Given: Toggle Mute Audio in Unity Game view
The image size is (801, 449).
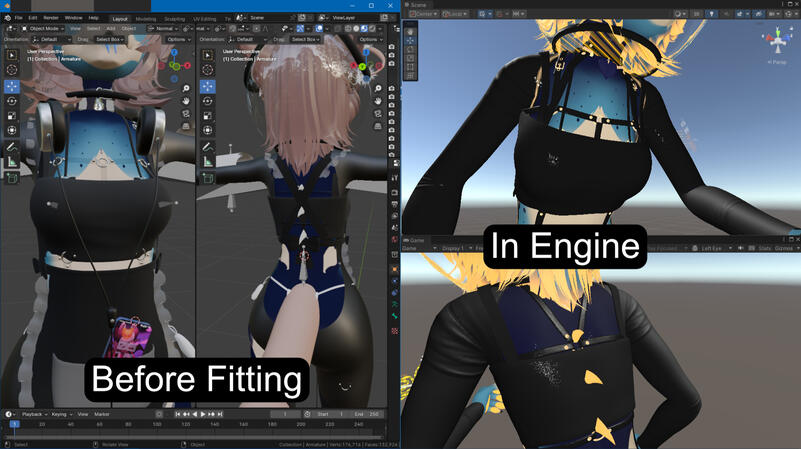Looking at the screenshot, I should (740, 248).
